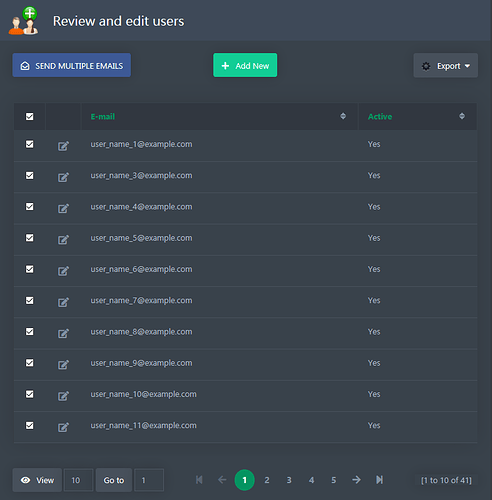
Task: Click the Add New button
Action: (245, 65)
